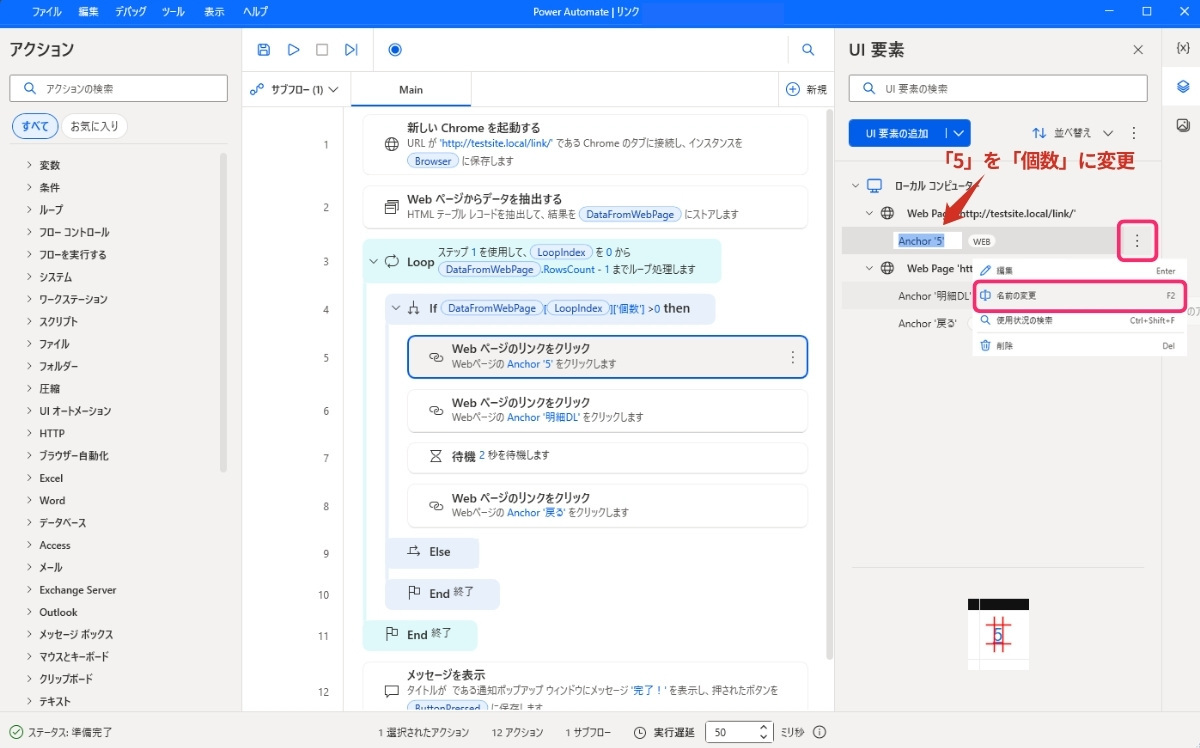Open three-dot menu for Anchor '5'

coord(1137,240)
